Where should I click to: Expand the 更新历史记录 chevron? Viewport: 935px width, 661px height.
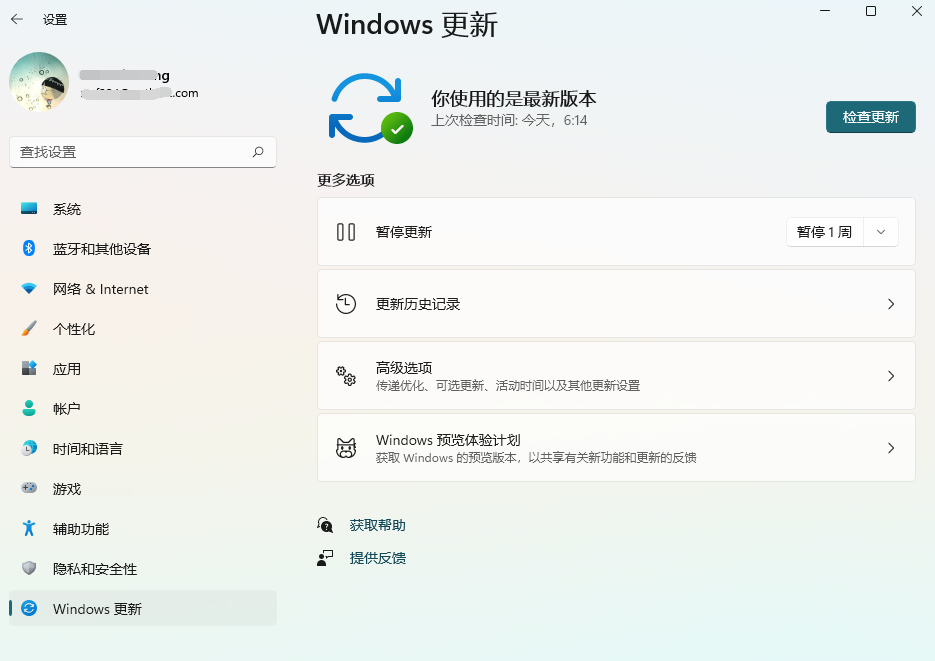(891, 304)
